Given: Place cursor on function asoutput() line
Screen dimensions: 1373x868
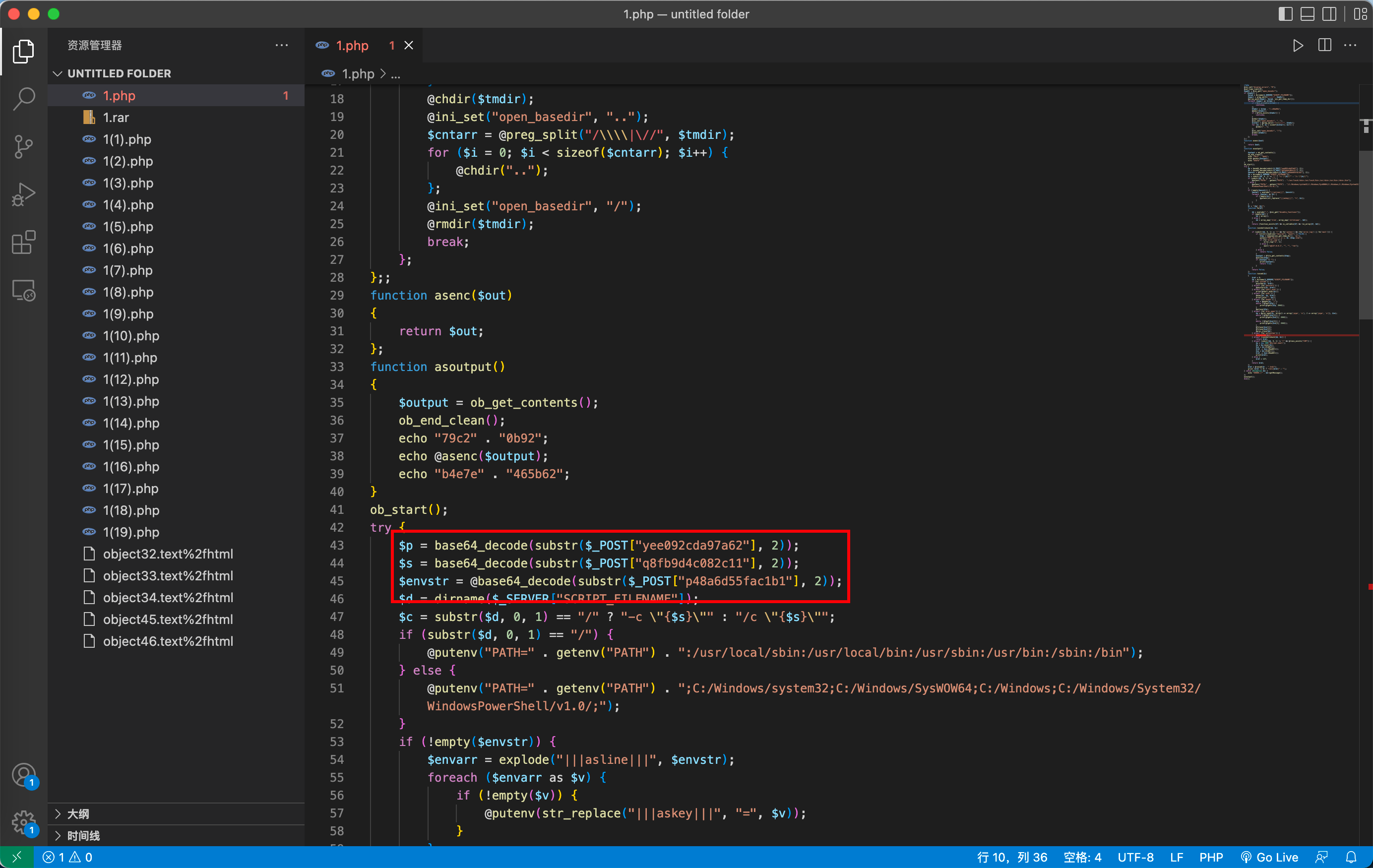Looking at the screenshot, I should 437,367.
